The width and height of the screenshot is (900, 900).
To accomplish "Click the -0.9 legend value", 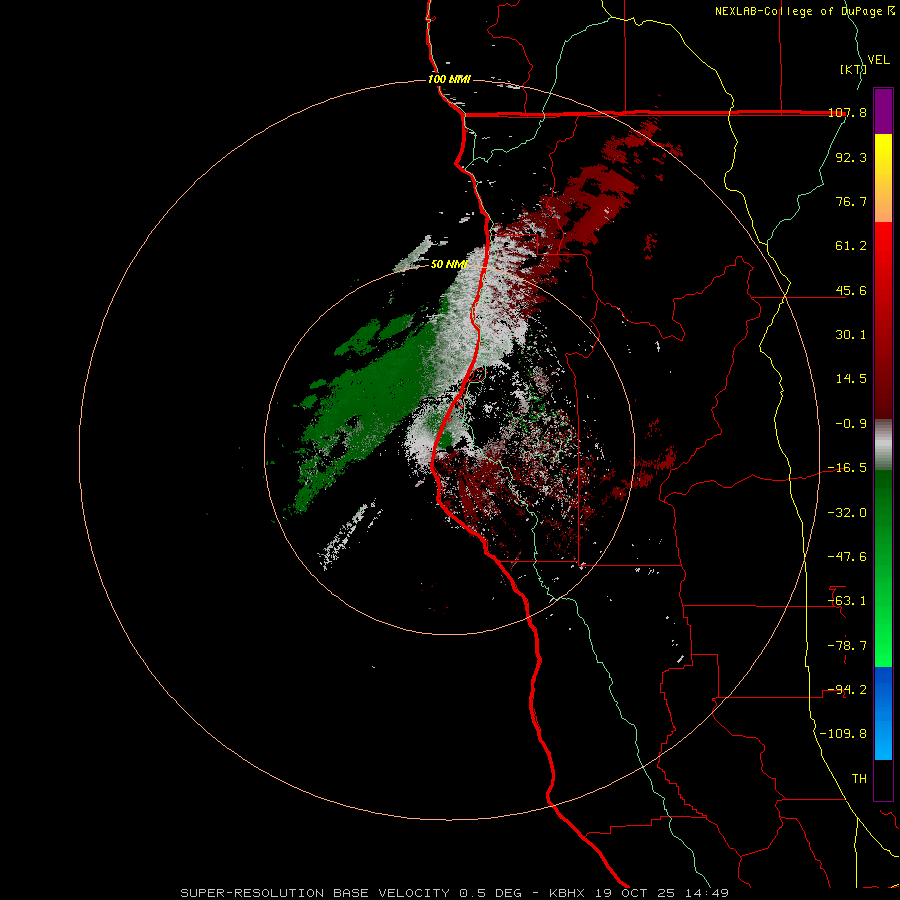I will point(851,424).
